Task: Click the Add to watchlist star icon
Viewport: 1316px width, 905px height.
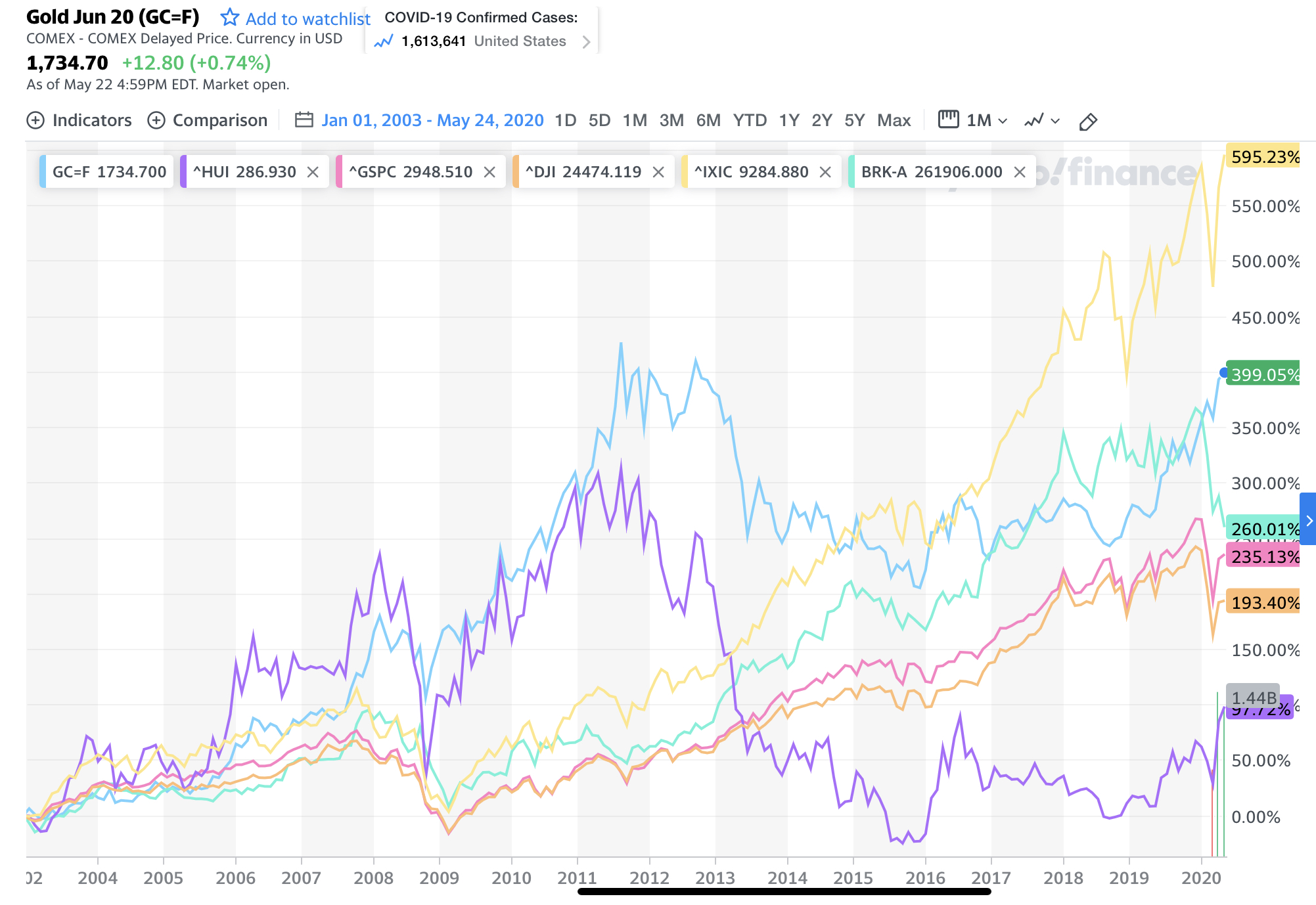Action: [x=229, y=17]
